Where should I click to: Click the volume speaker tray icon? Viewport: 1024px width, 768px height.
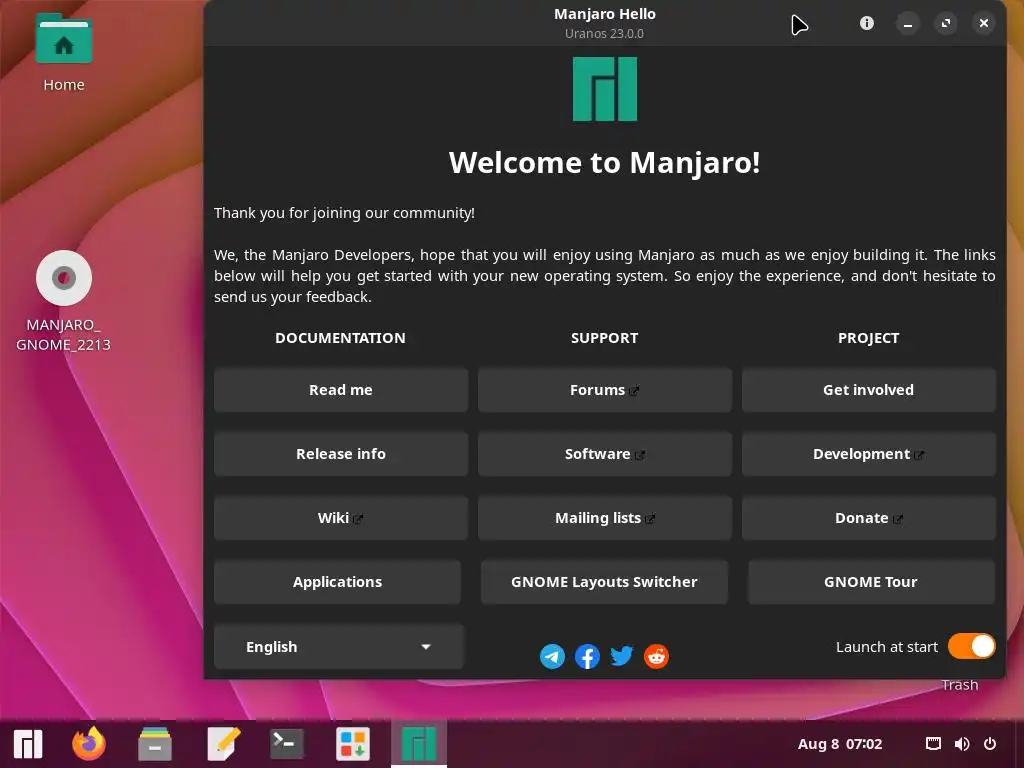[x=962, y=744]
